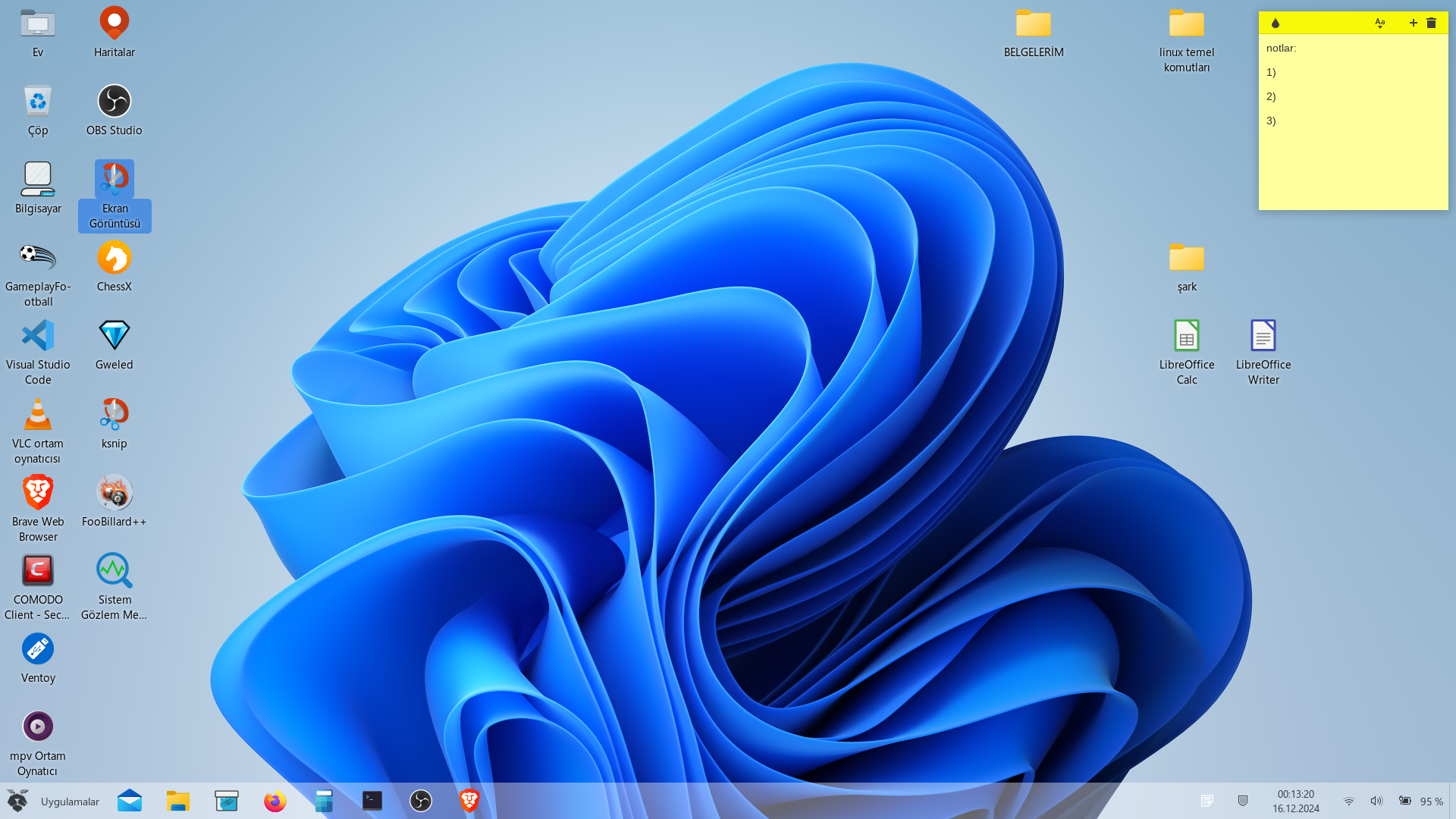Screen dimensions: 1456x819
Task: Launch Brave browser from the taskbar
Action: tap(469, 802)
